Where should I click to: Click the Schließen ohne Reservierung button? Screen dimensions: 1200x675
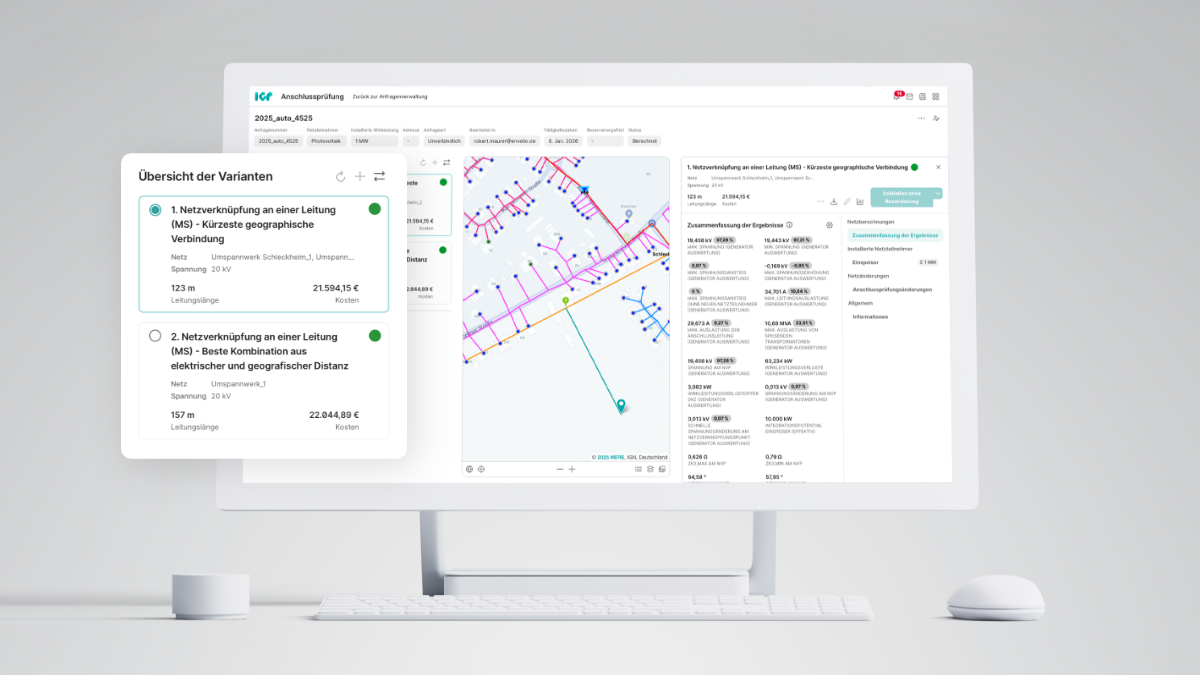coord(901,198)
